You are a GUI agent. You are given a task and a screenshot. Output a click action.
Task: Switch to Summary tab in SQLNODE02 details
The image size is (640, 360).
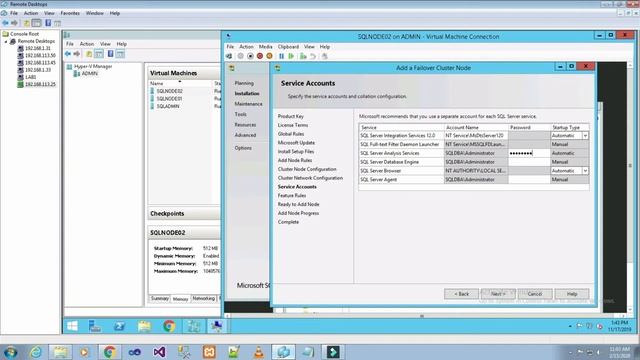pos(160,298)
